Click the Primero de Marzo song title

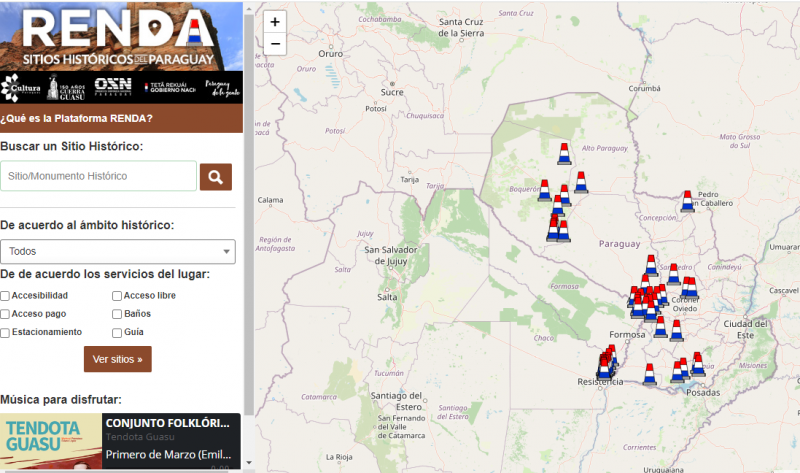tap(168, 454)
